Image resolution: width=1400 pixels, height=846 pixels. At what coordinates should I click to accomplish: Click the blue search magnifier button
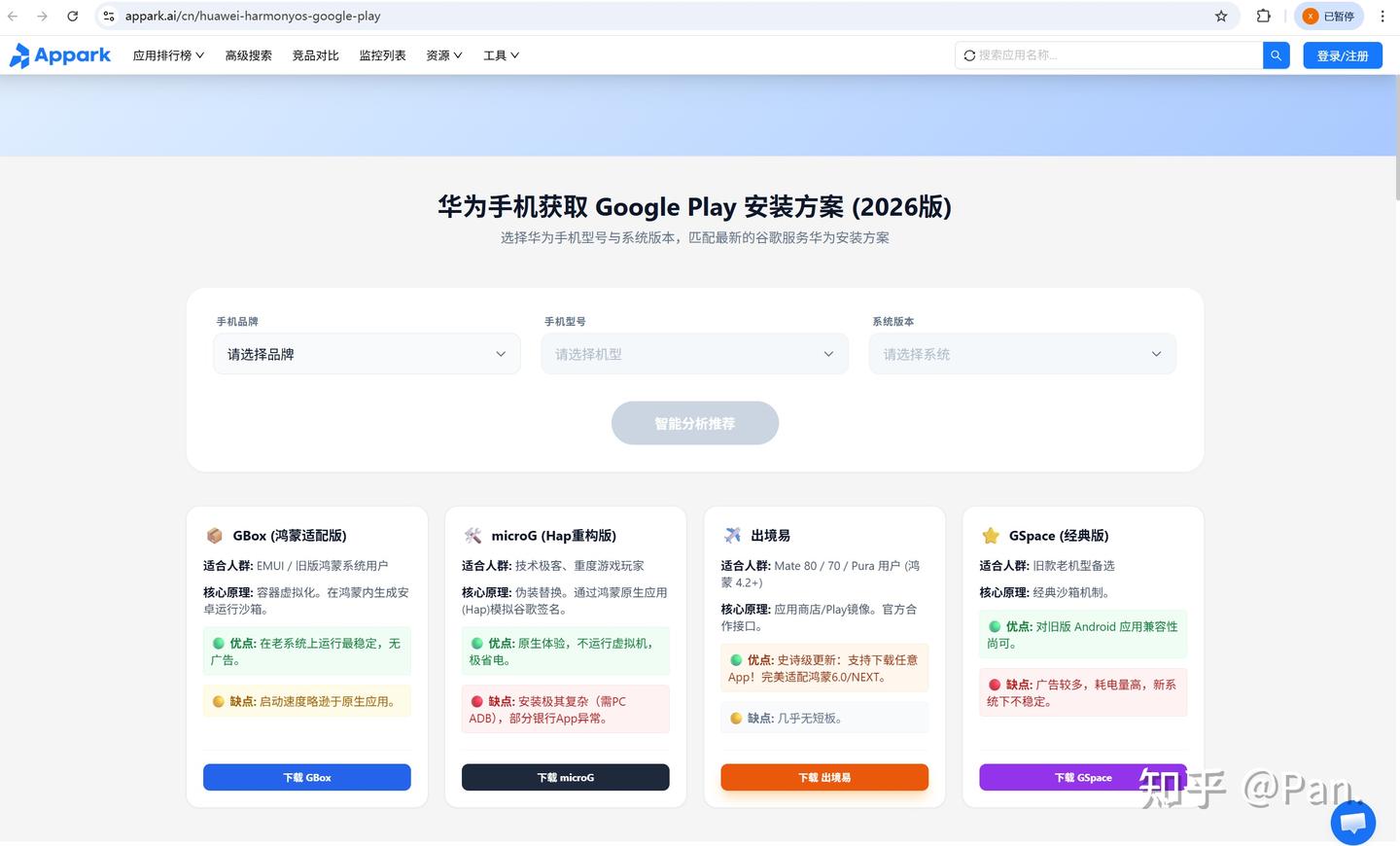click(x=1277, y=55)
